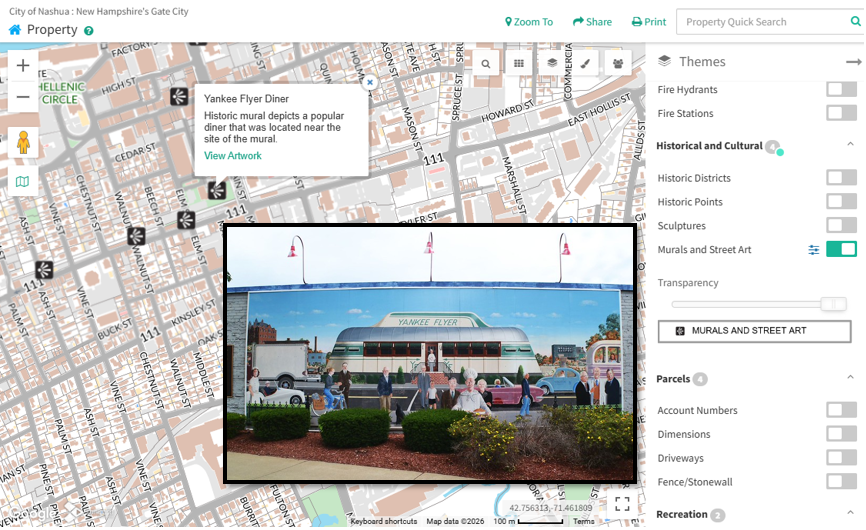Collapse the Themes panel with arrow icon
The width and height of the screenshot is (866, 530).
[853, 62]
